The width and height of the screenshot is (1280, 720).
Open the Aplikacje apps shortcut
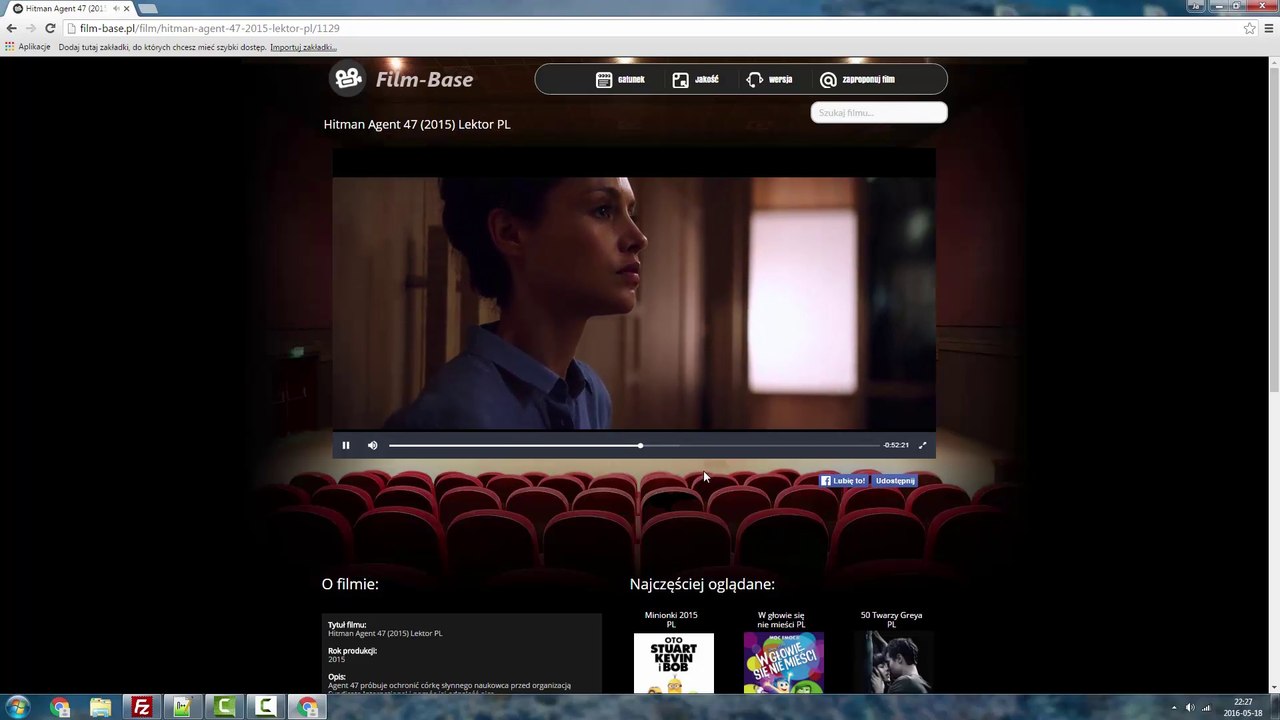tap(28, 47)
